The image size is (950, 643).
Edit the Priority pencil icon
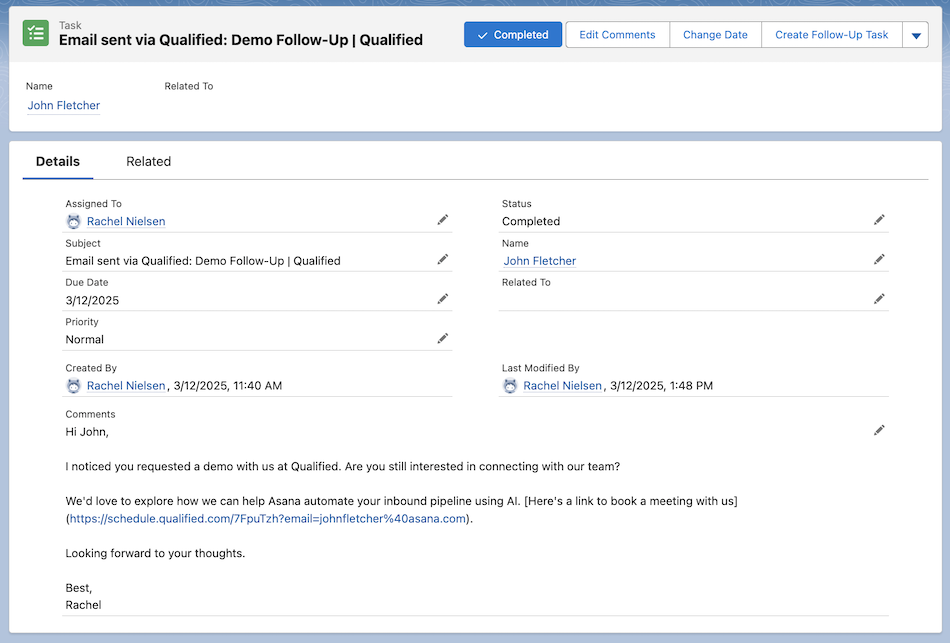click(x=443, y=338)
